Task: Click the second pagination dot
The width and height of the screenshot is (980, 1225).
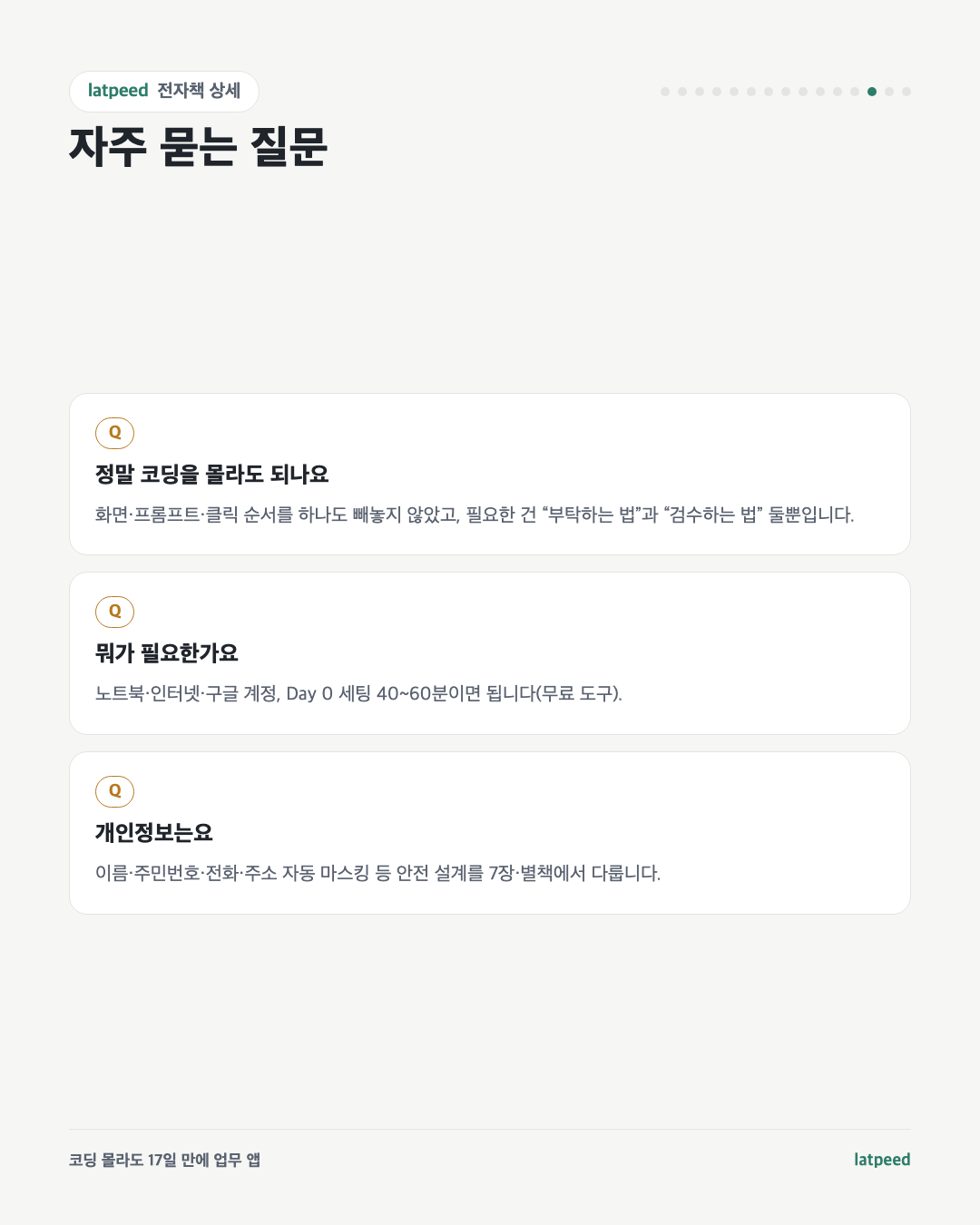Action: coord(682,92)
